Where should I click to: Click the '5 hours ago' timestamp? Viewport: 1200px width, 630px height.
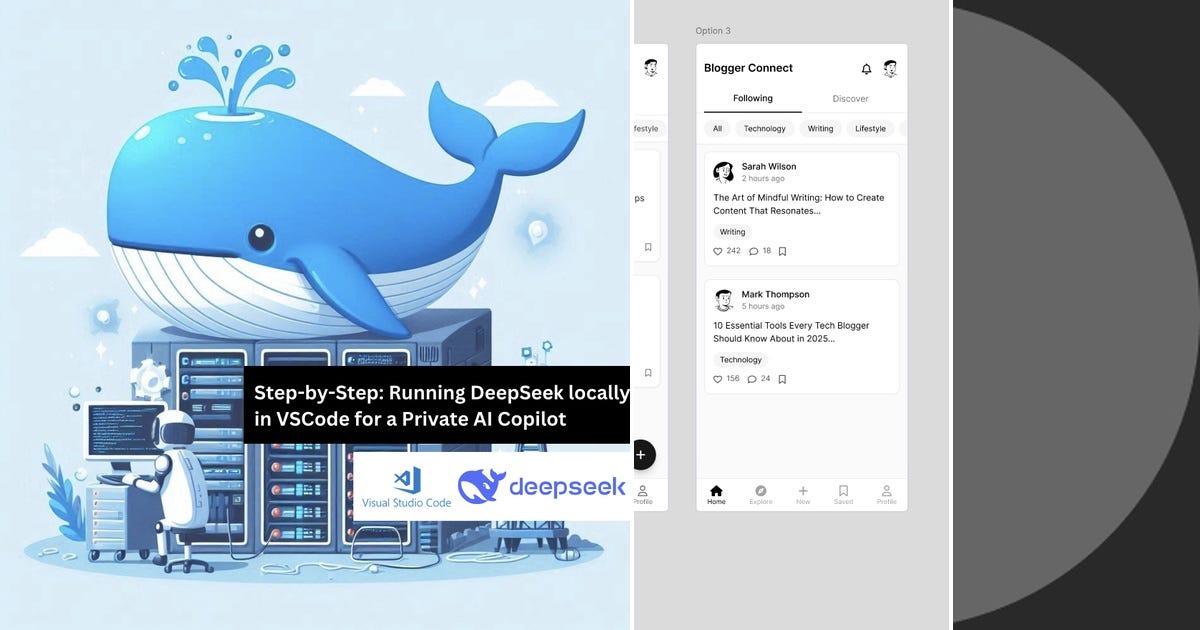tap(763, 307)
